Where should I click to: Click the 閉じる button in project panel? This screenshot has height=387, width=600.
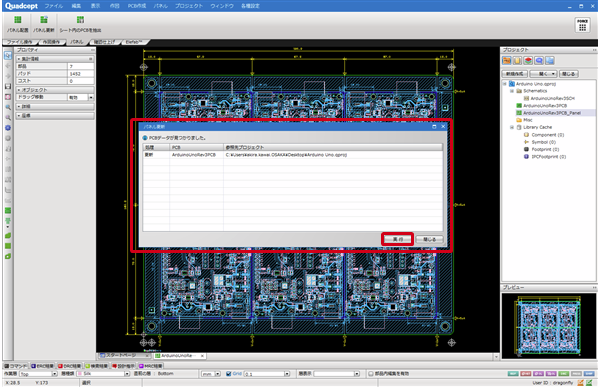pyautogui.click(x=569, y=74)
